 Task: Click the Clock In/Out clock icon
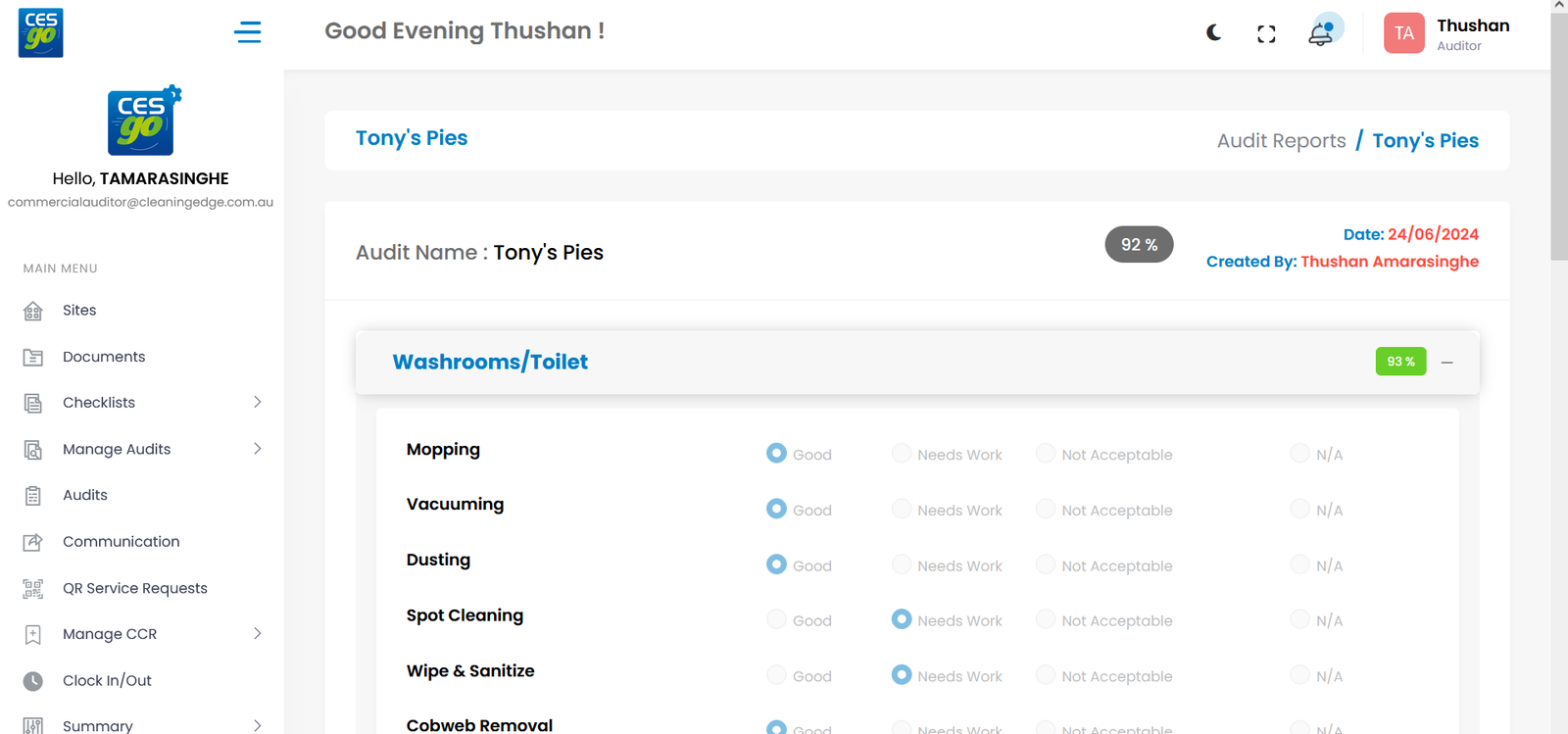tap(33, 681)
